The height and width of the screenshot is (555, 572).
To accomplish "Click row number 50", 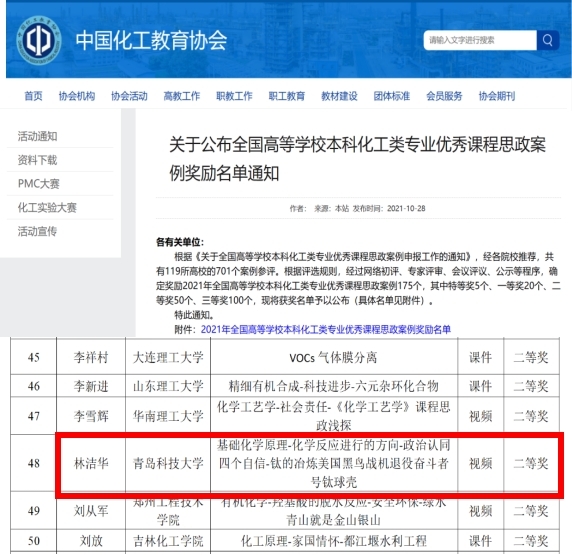I will point(34,541).
